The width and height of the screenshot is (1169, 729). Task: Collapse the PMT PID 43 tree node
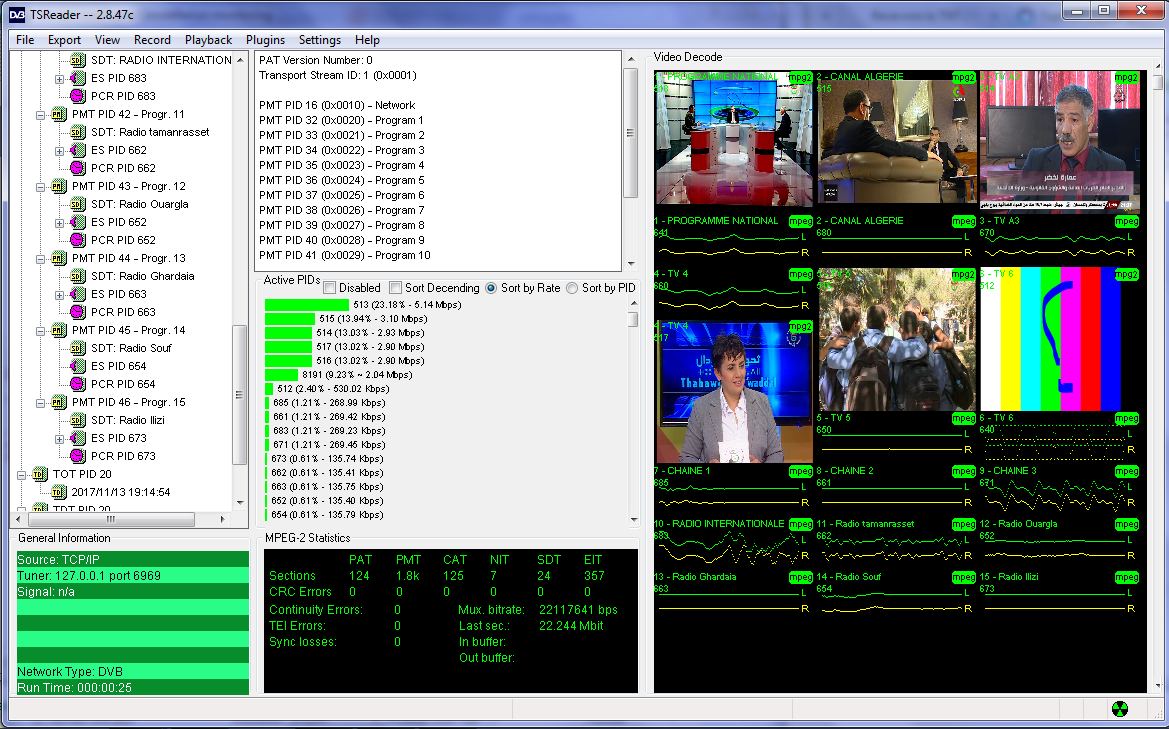click(x=41, y=186)
